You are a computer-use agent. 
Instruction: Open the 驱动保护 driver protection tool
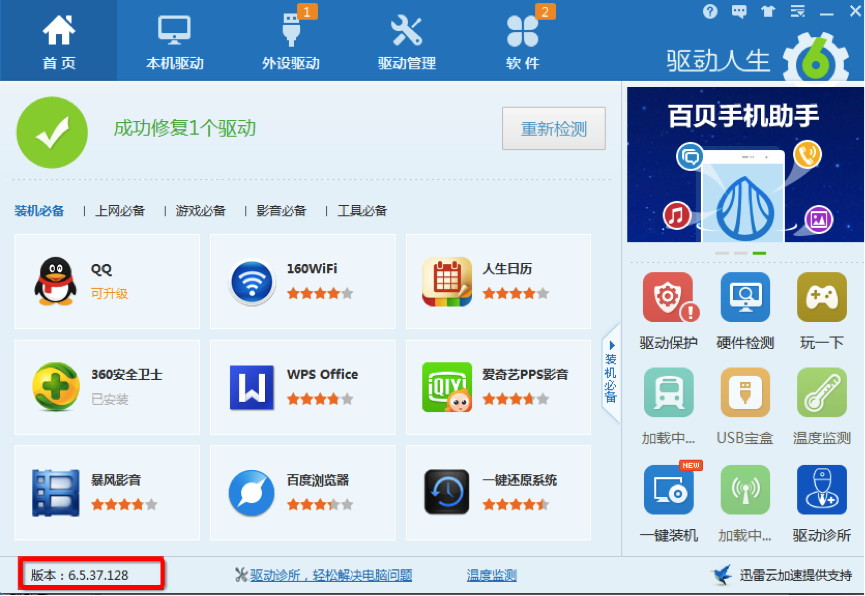tap(668, 297)
